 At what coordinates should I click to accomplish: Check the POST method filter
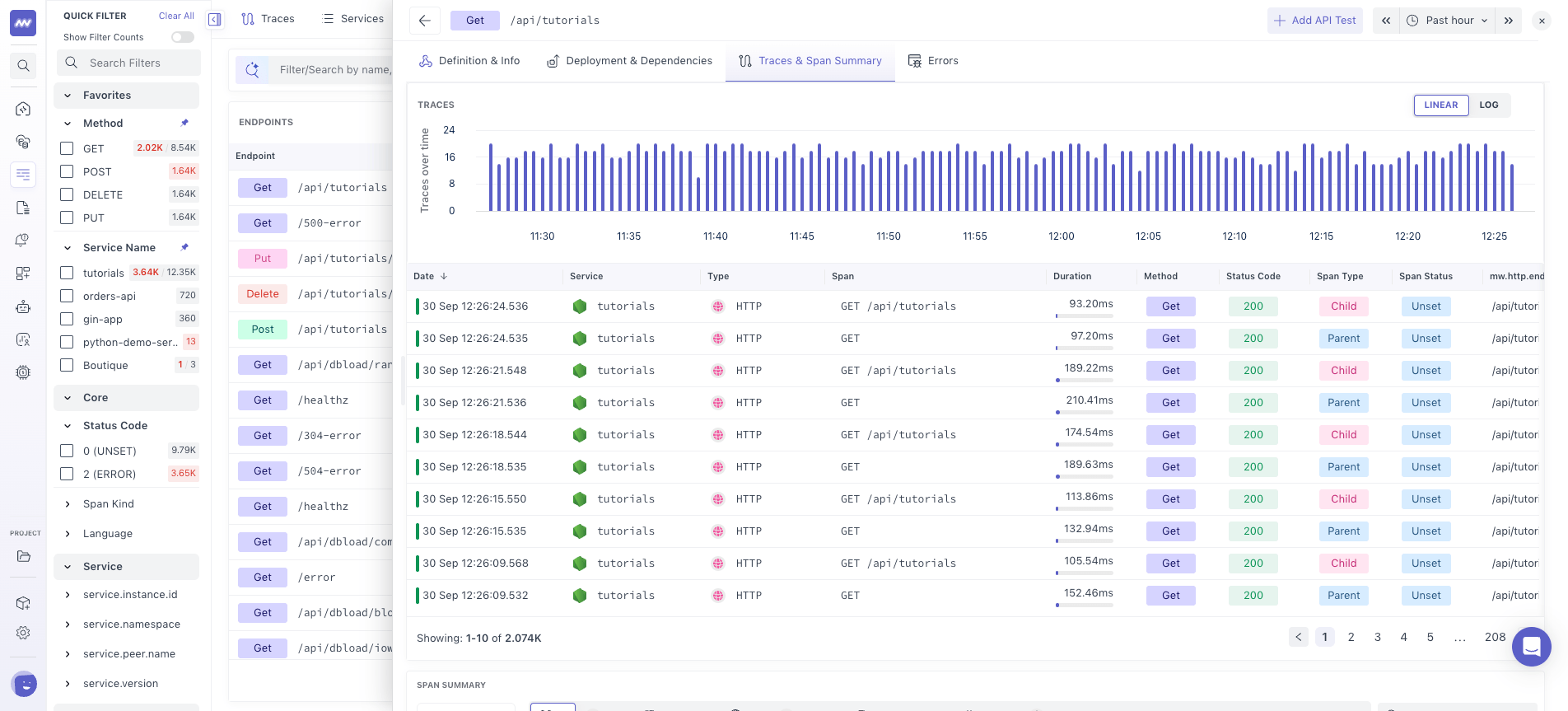click(68, 171)
